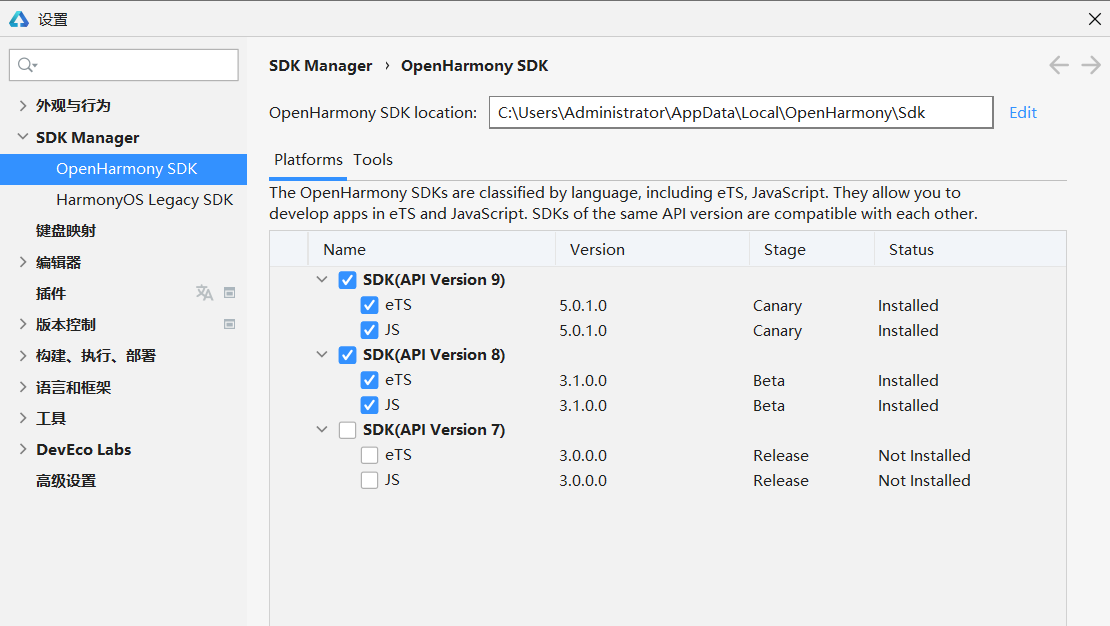Uncheck JS under API Version 9

[x=370, y=330]
